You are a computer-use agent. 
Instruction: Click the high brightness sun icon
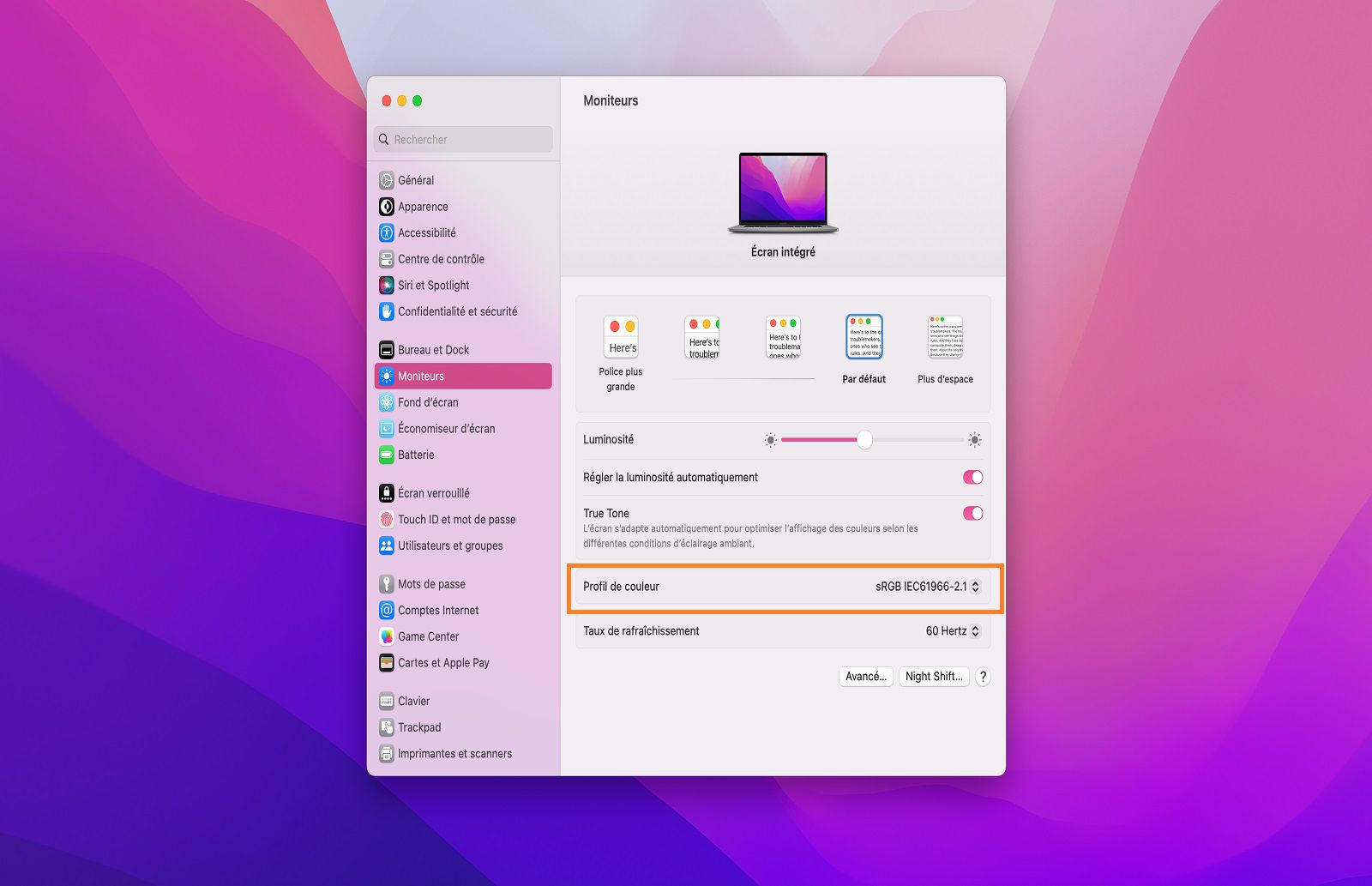(975, 440)
